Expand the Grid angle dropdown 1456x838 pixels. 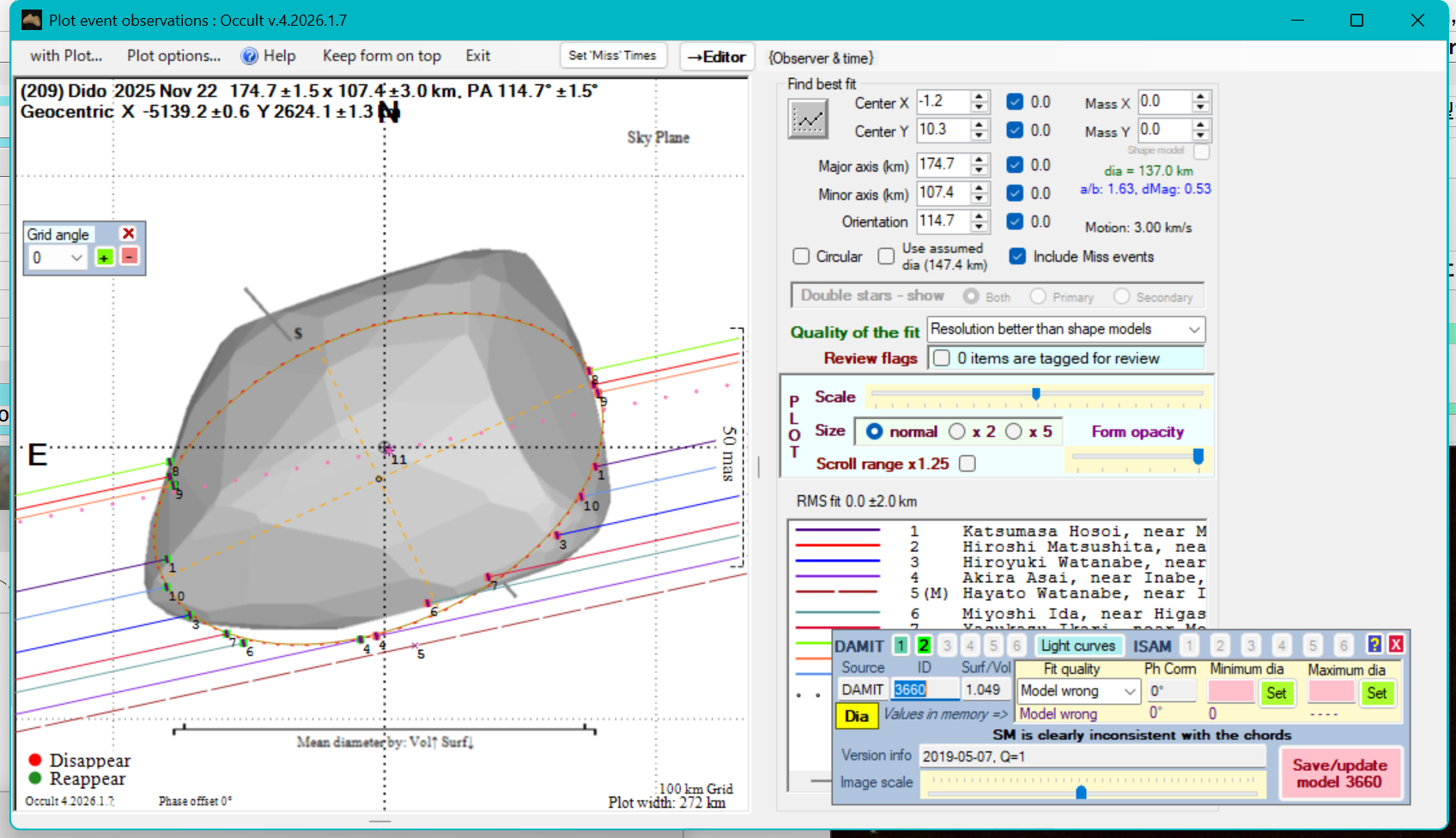coord(76,258)
